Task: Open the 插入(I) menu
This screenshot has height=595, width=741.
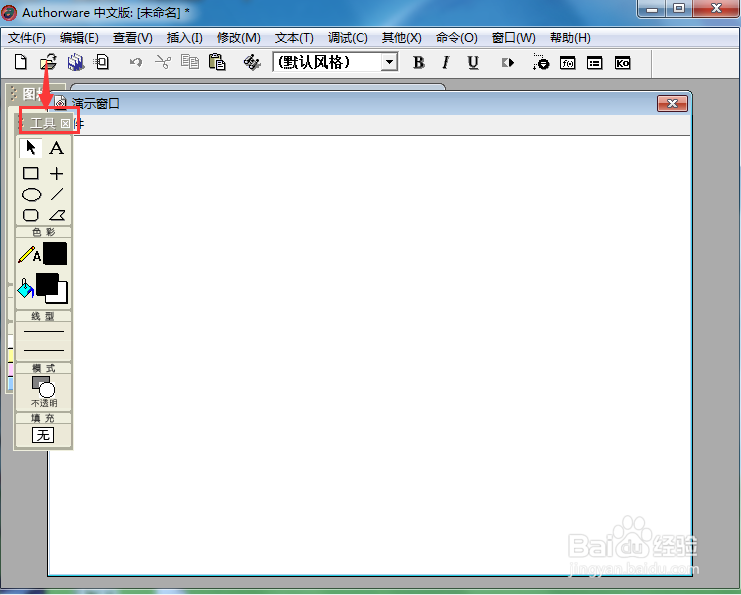Action: click(x=185, y=38)
